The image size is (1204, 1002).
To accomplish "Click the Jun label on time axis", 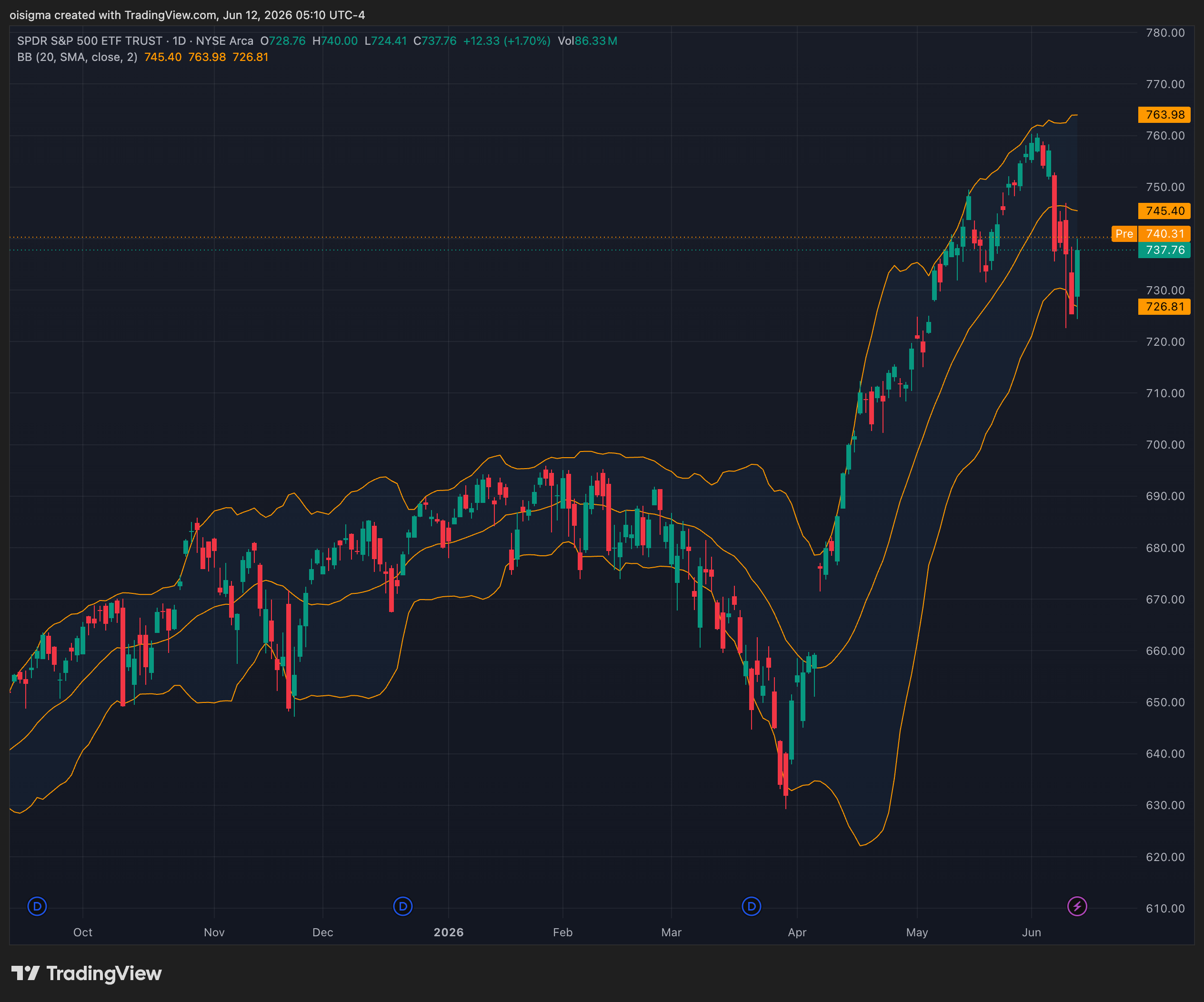I will click(1032, 932).
